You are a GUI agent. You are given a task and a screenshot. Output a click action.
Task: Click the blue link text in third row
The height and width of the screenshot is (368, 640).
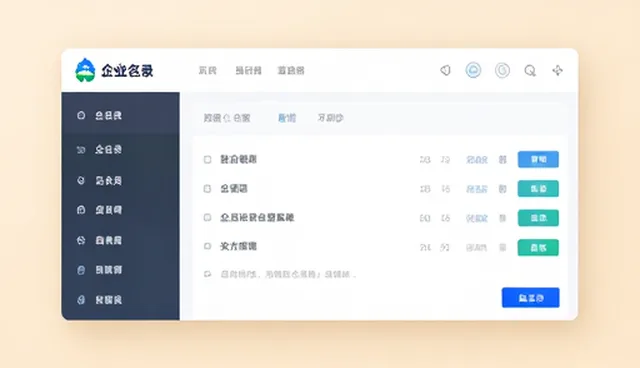click(x=477, y=218)
